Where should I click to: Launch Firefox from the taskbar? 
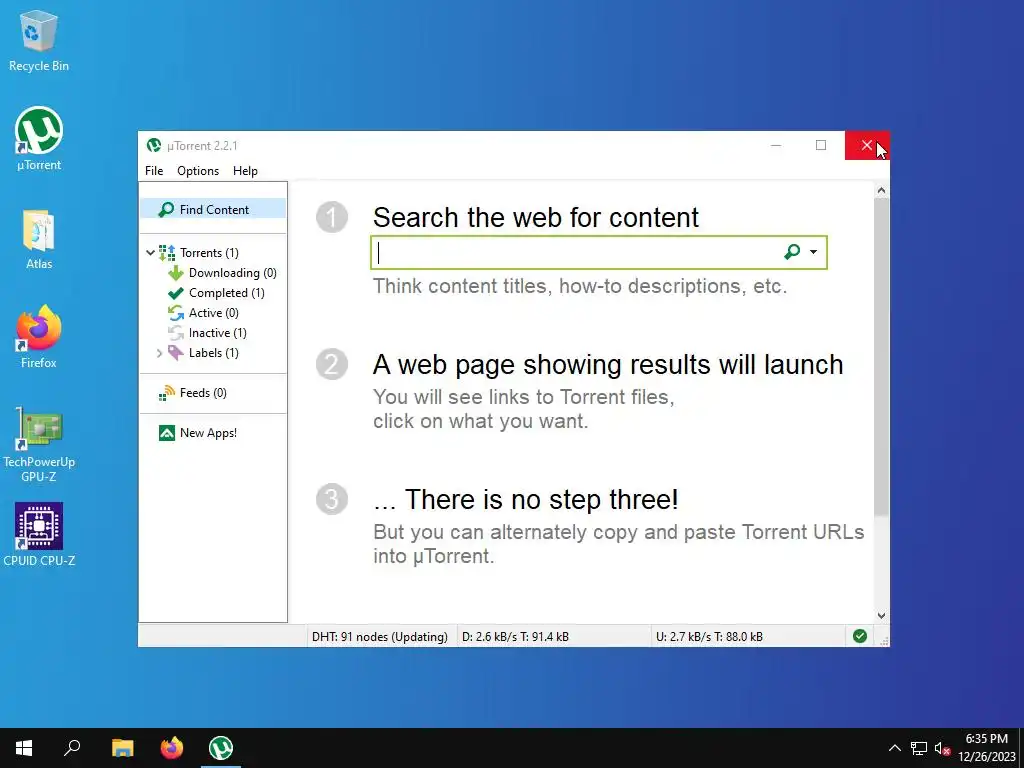pyautogui.click(x=172, y=748)
